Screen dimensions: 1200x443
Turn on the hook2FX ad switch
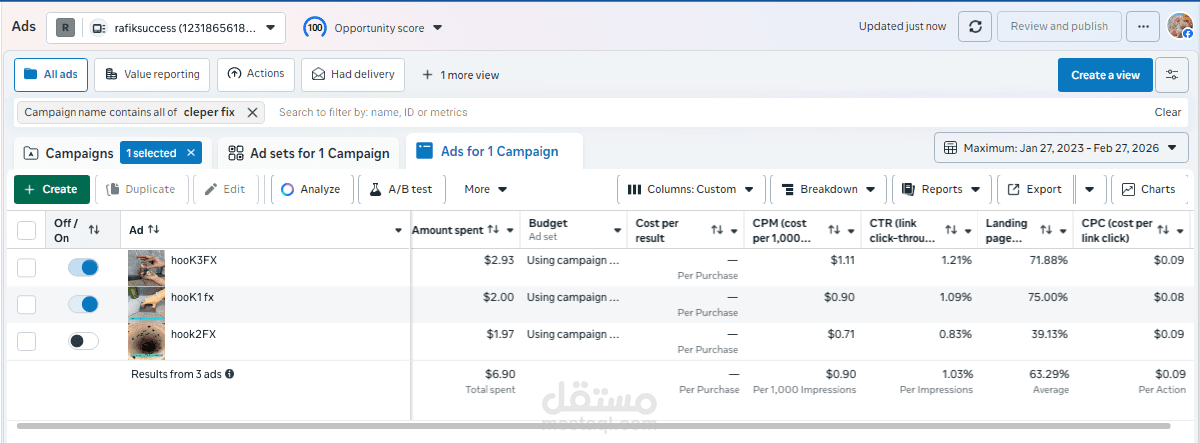point(83,341)
